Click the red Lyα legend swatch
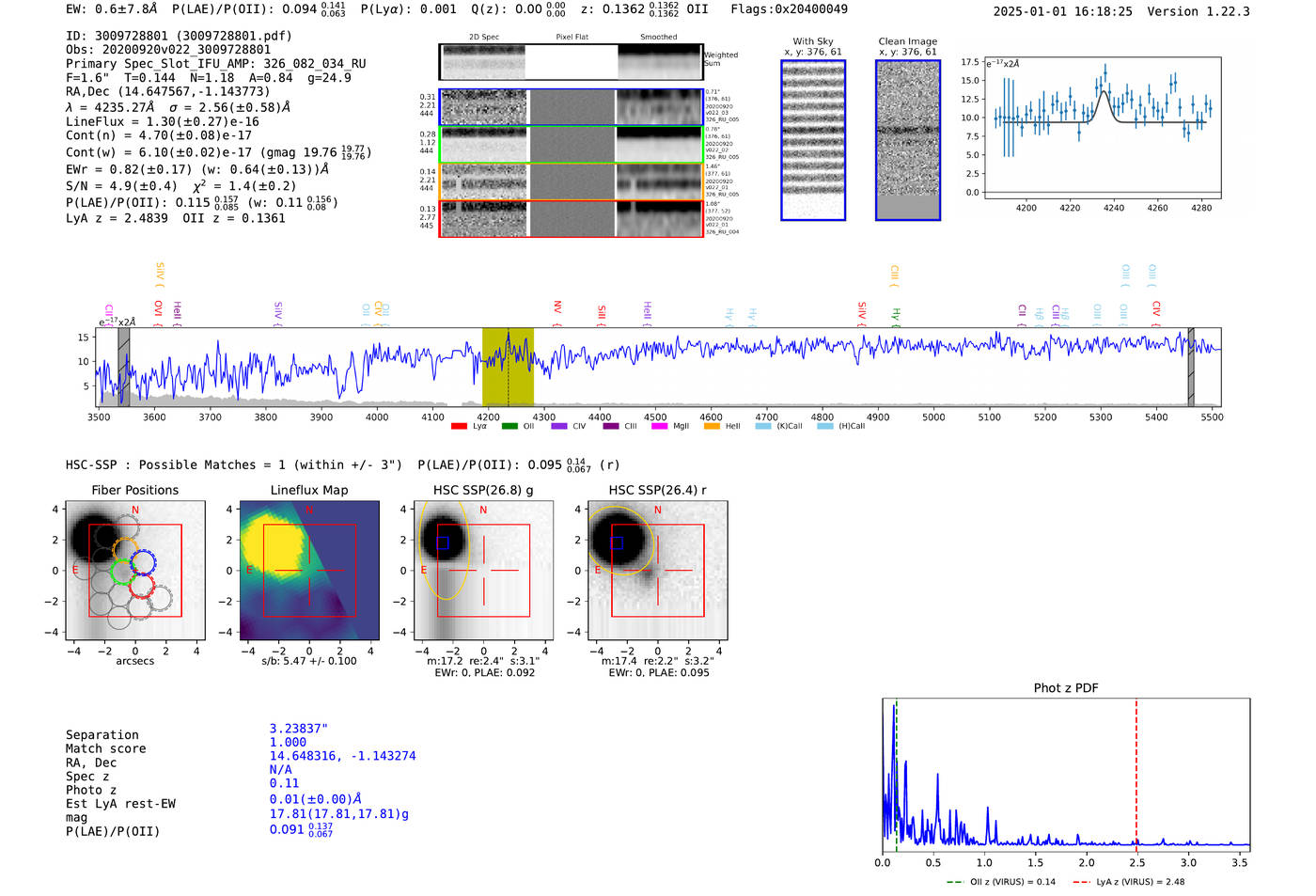The image size is (1316, 896). (459, 427)
